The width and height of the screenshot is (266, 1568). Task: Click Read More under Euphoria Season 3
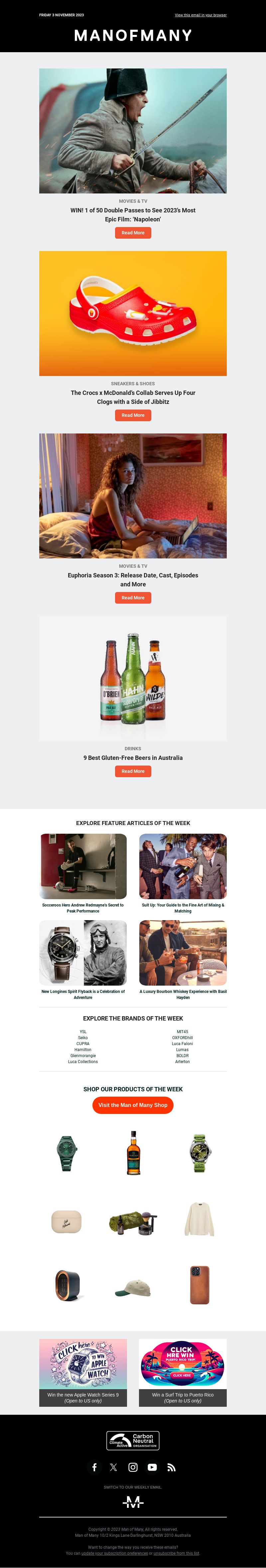coord(133,598)
